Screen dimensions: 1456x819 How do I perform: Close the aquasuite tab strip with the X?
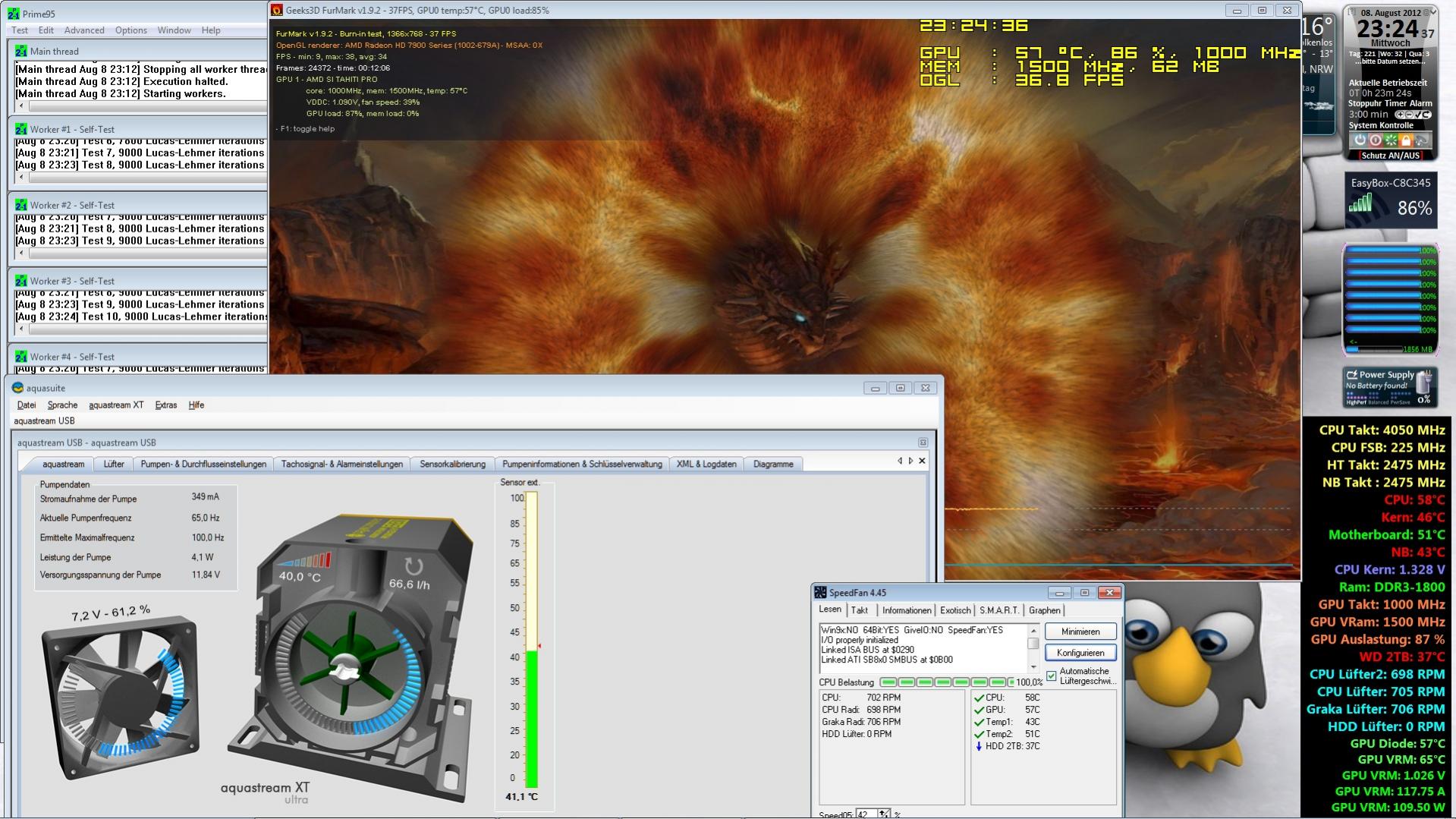[922, 461]
